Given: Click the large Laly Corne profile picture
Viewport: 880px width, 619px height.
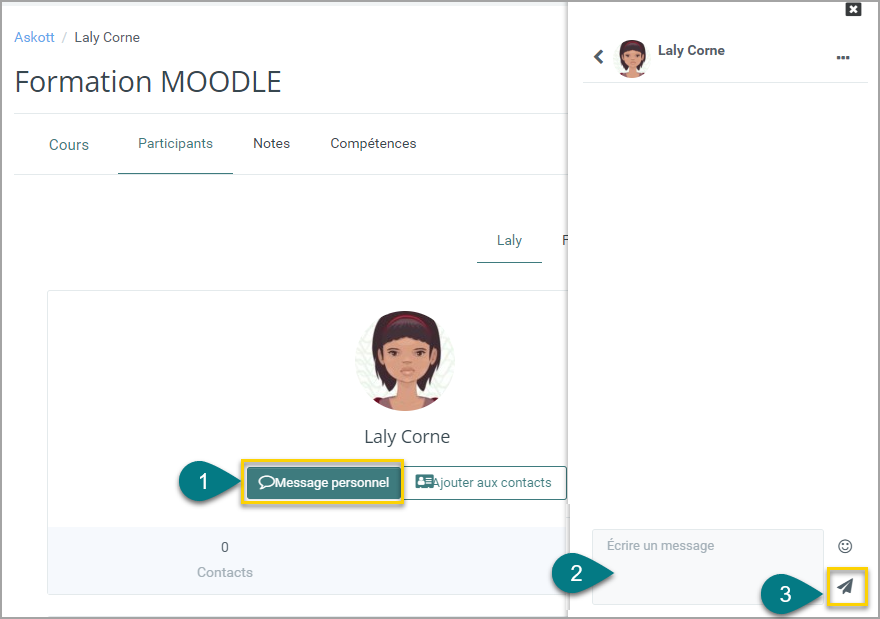Looking at the screenshot, I should [x=405, y=361].
